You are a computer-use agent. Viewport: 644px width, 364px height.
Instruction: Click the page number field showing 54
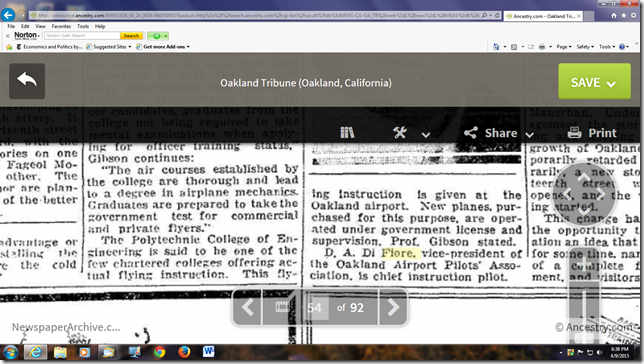[315, 307]
